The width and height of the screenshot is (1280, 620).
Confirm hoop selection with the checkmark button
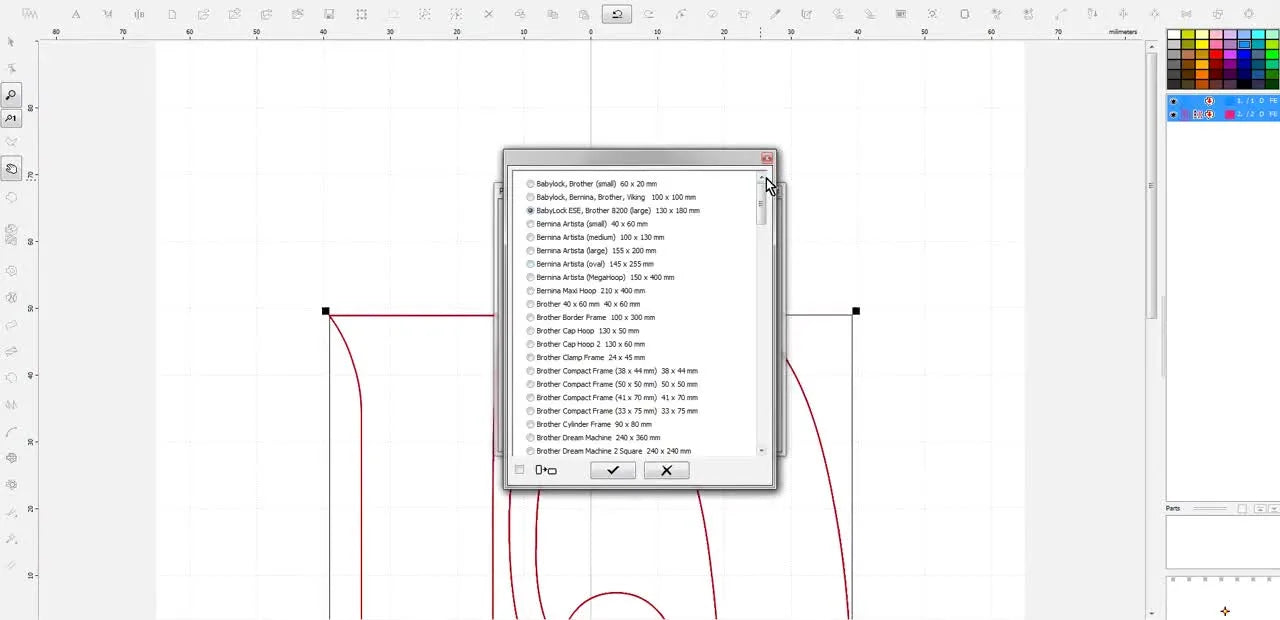point(613,470)
